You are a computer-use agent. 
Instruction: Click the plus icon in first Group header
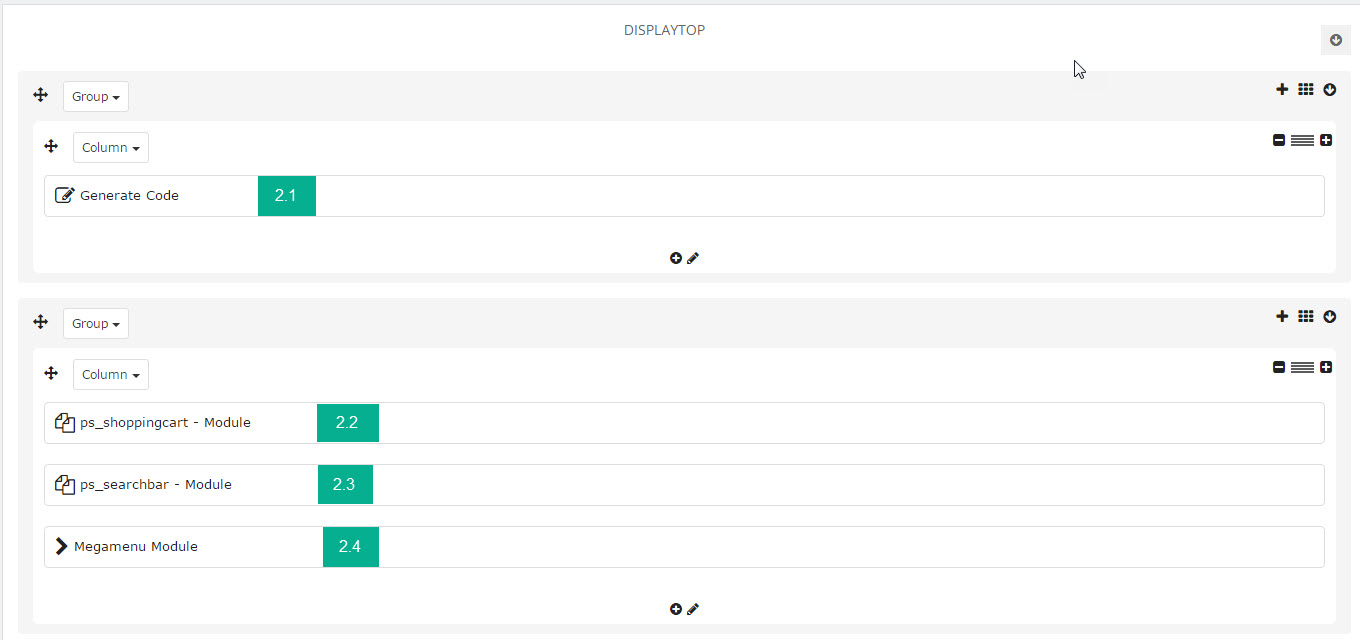1282,89
